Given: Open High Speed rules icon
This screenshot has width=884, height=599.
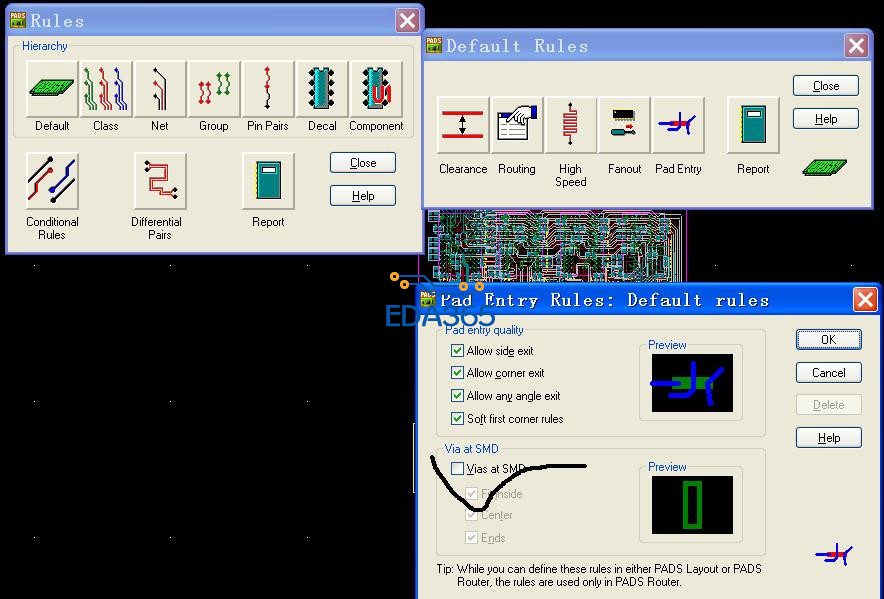Looking at the screenshot, I should coord(571,125).
